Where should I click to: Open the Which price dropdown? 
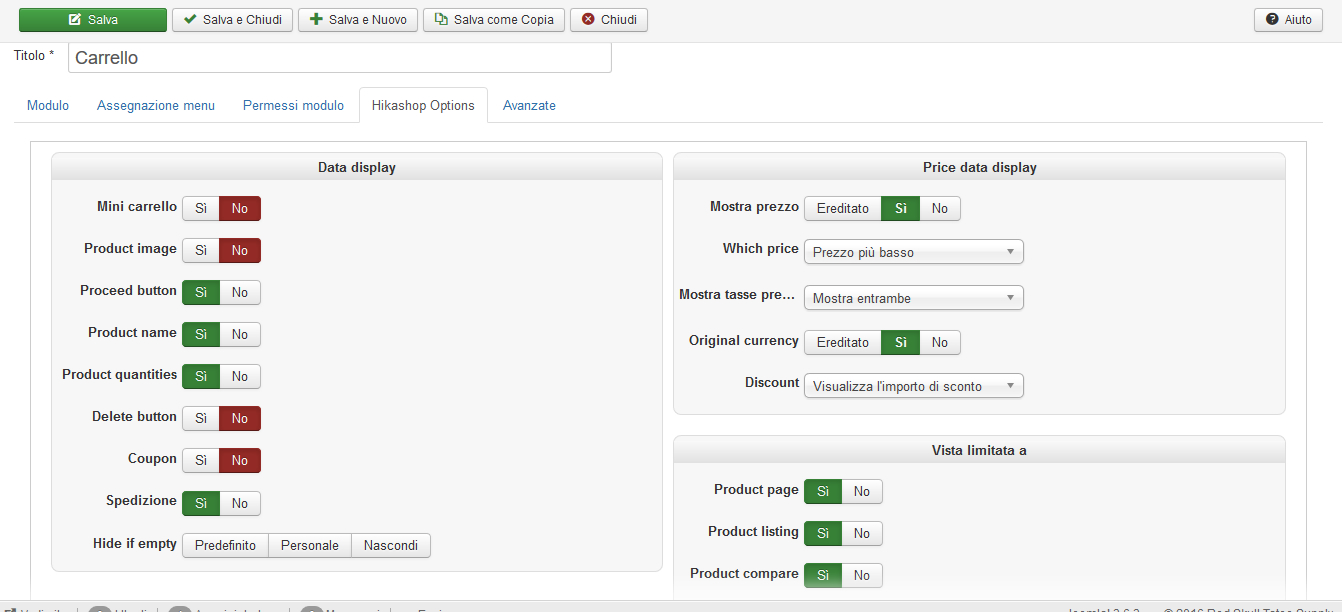[x=913, y=252]
